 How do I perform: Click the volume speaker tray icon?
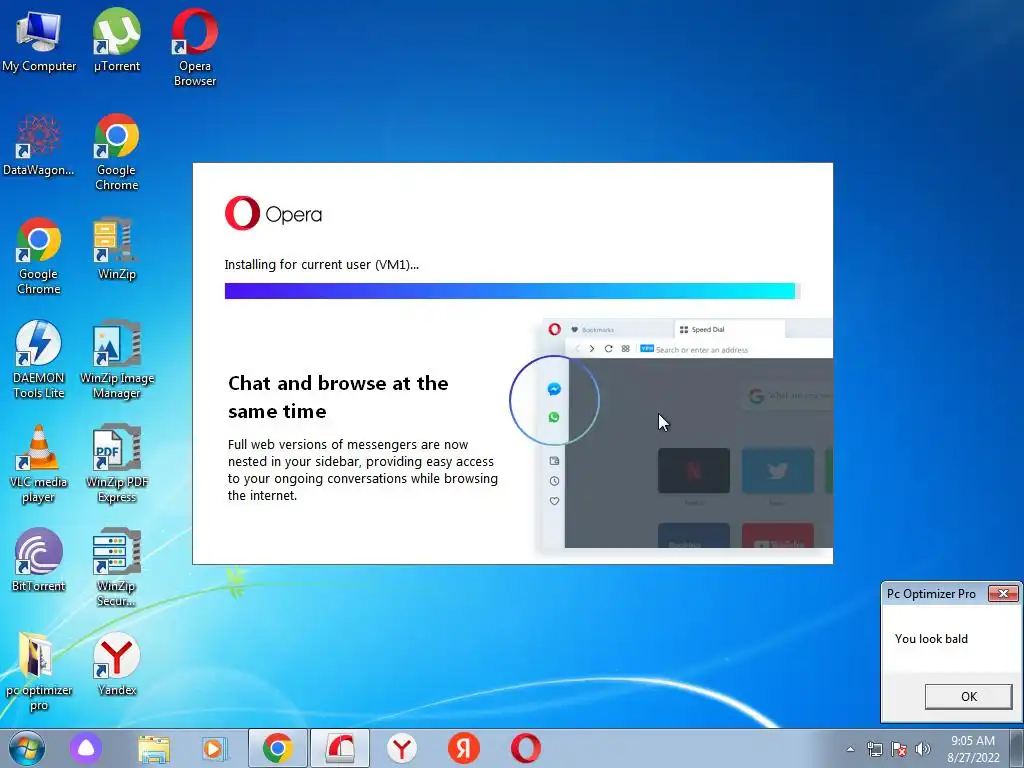click(922, 749)
